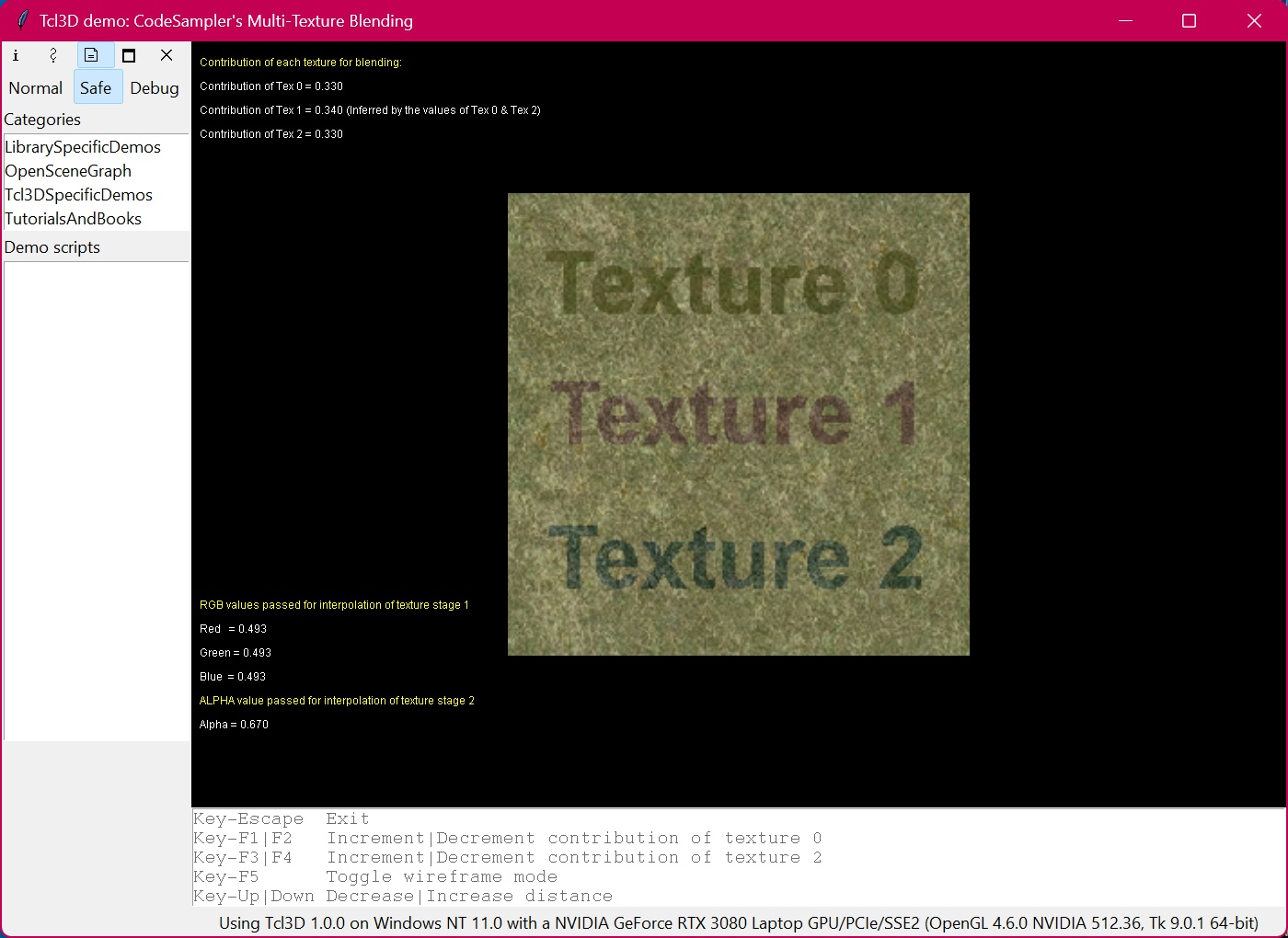
Task: Click the Tcl3D version status bar text
Action: tap(739, 923)
